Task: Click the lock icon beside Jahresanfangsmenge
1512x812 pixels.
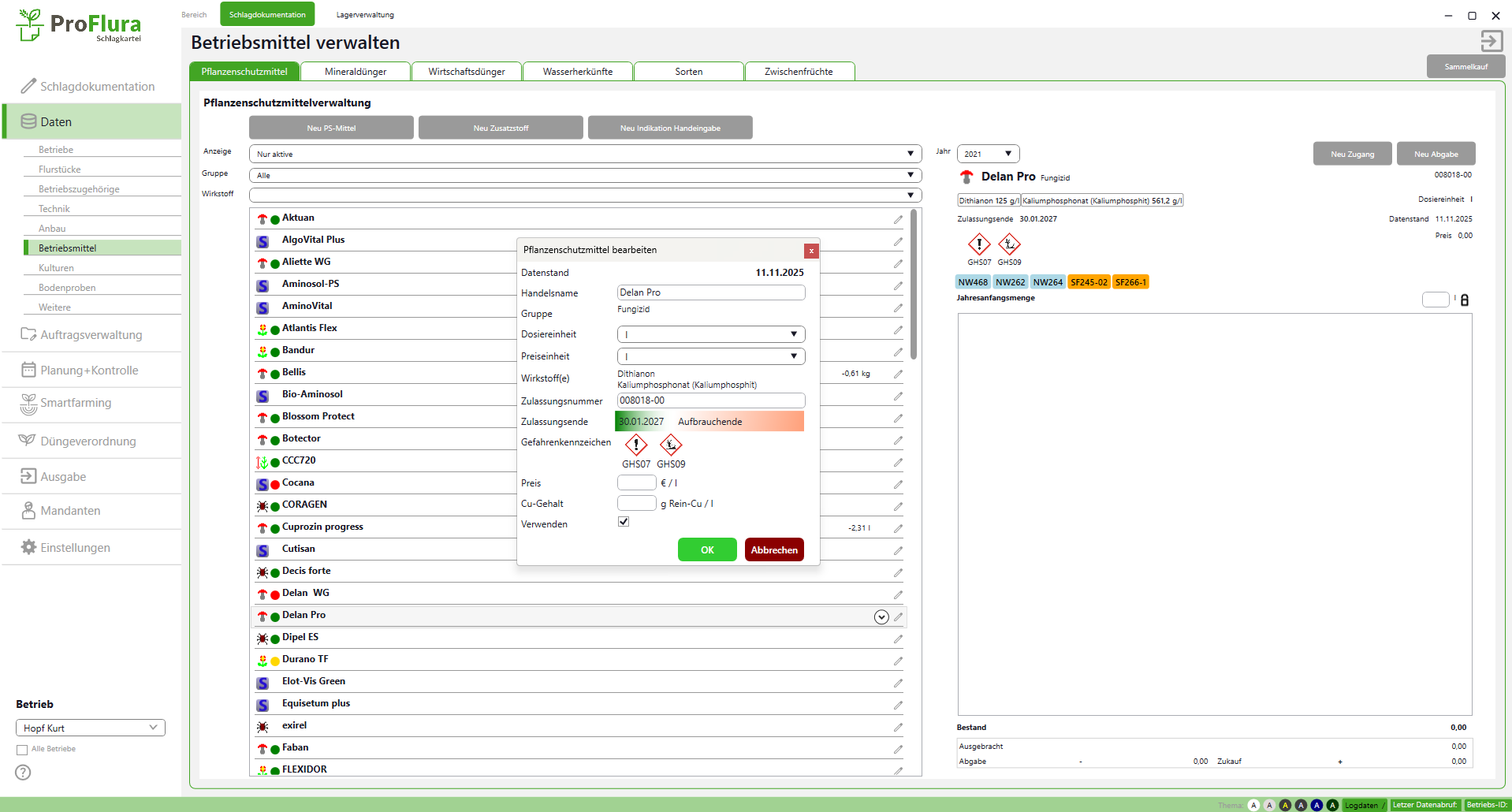Action: (x=1465, y=300)
